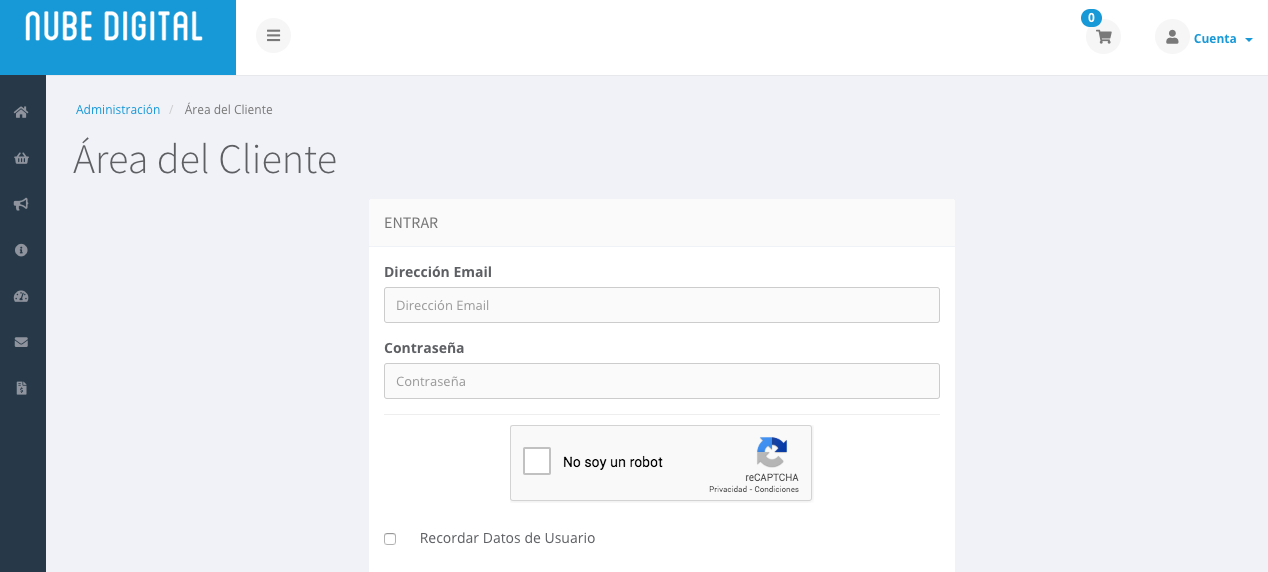1268x572 pixels.
Task: Click the home icon in the sidebar
Action: click(21, 112)
